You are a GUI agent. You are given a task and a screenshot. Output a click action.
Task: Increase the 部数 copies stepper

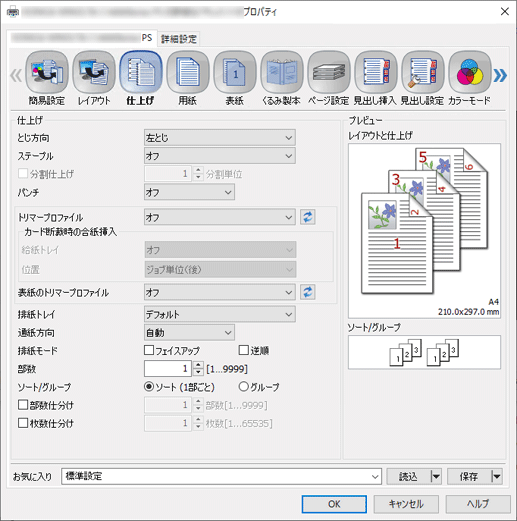(x=198, y=365)
